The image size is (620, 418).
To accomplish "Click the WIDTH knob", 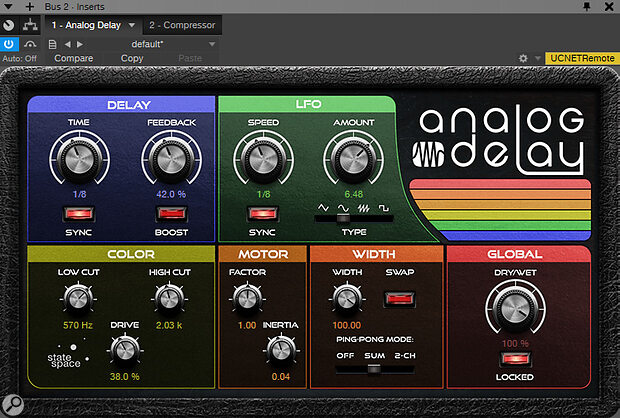I will point(347,299).
